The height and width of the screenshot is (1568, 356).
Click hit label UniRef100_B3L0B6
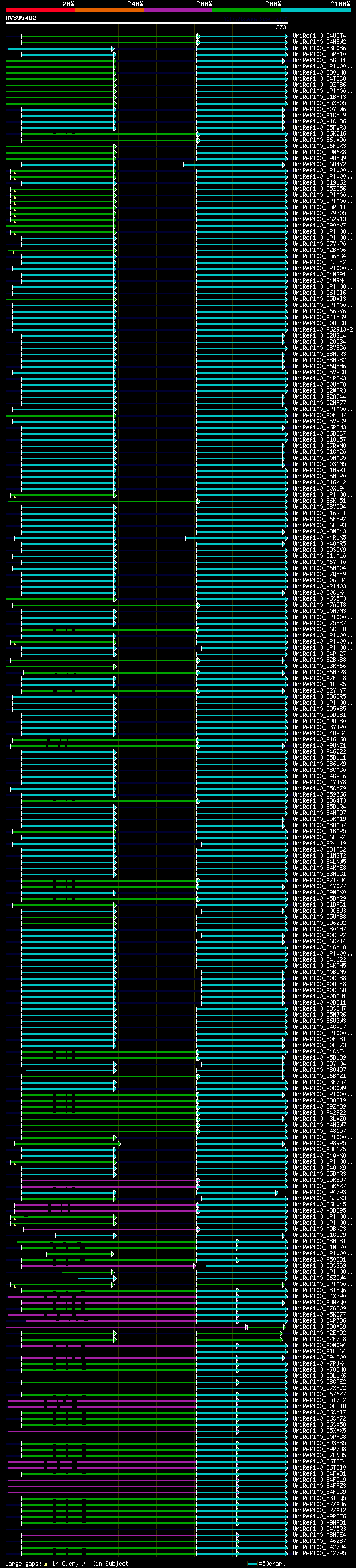tap(319, 48)
